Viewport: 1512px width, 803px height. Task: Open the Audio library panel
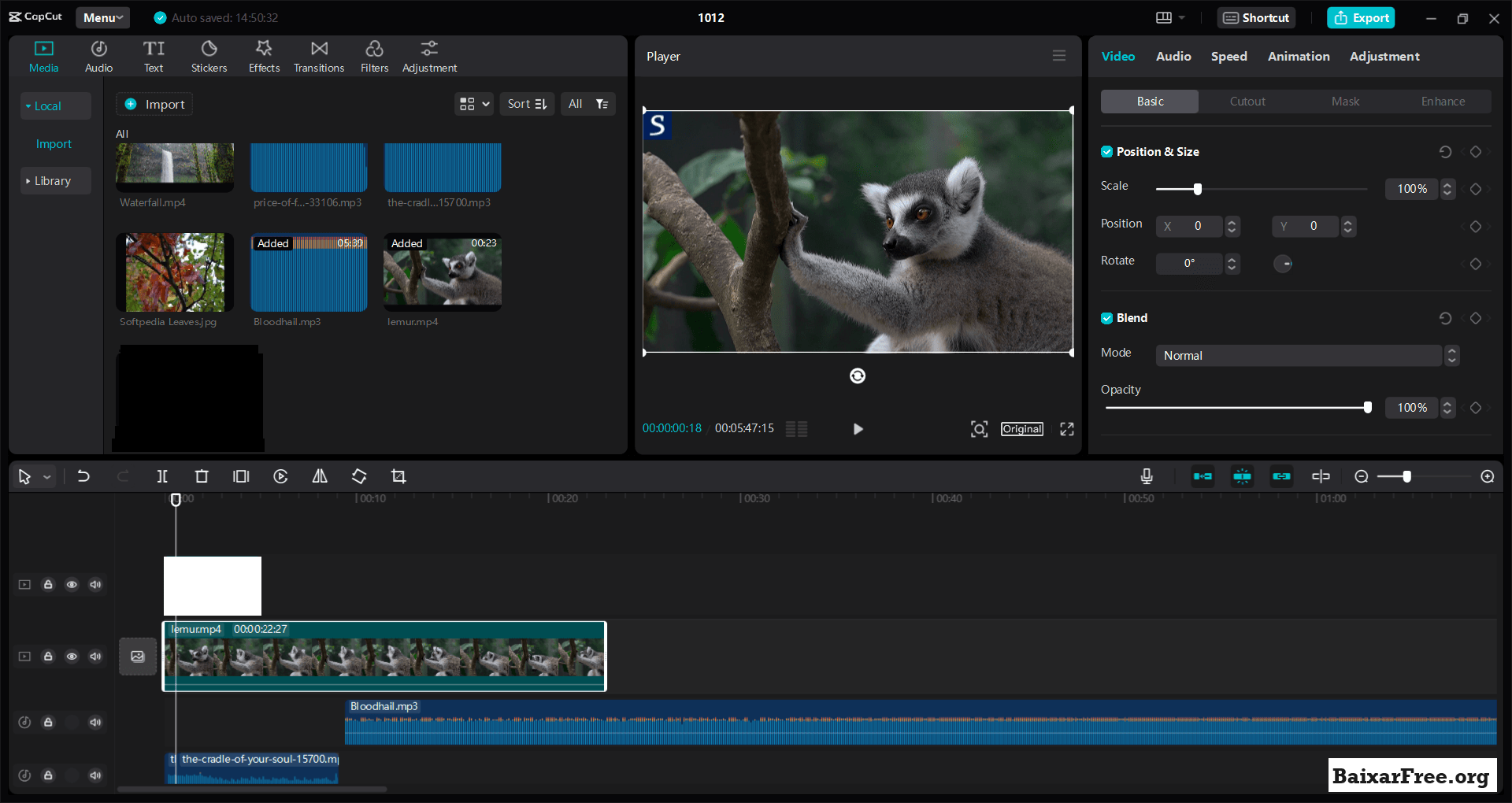98,57
